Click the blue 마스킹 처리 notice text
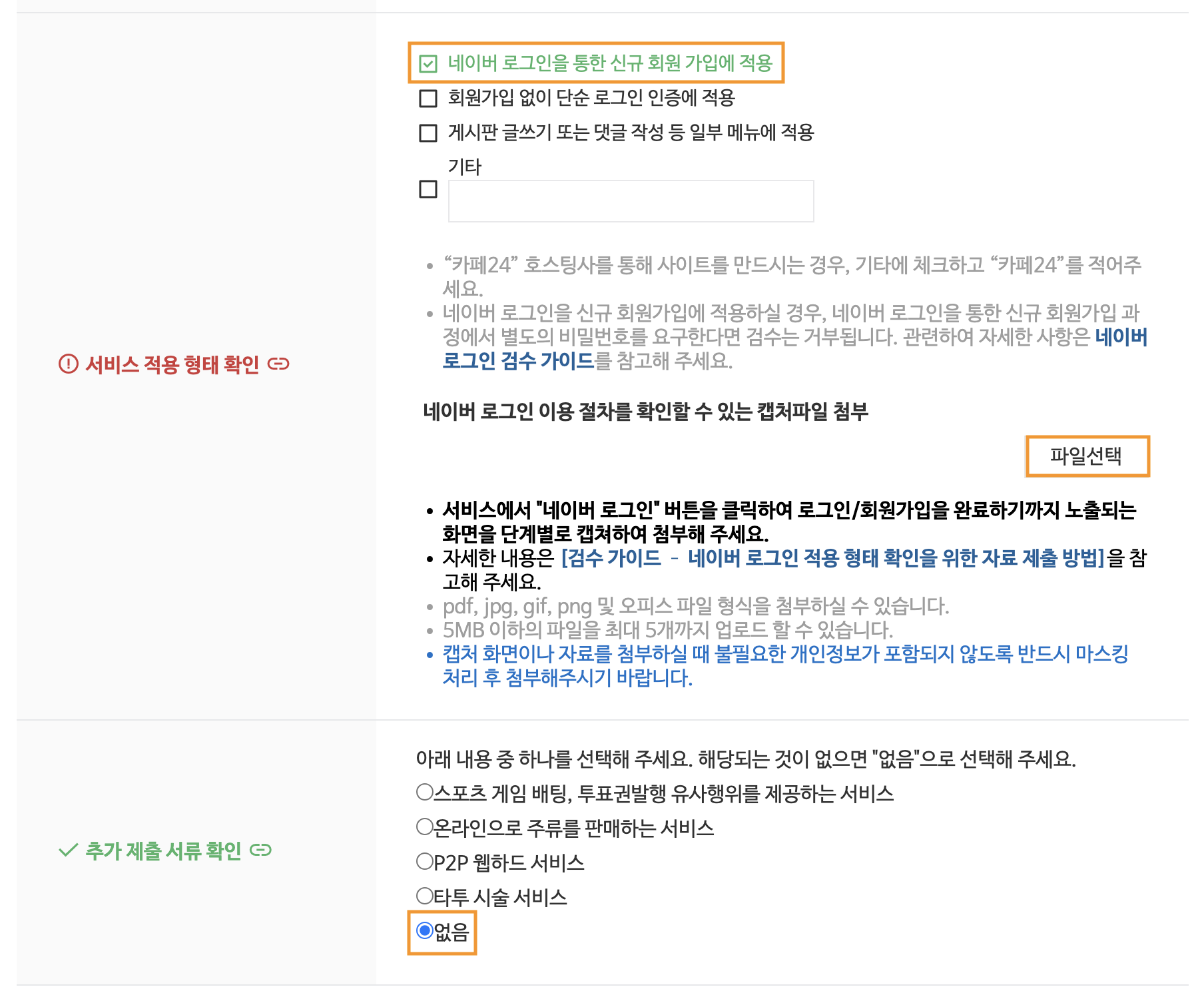This screenshot has height=1003, width=1204. [786, 665]
